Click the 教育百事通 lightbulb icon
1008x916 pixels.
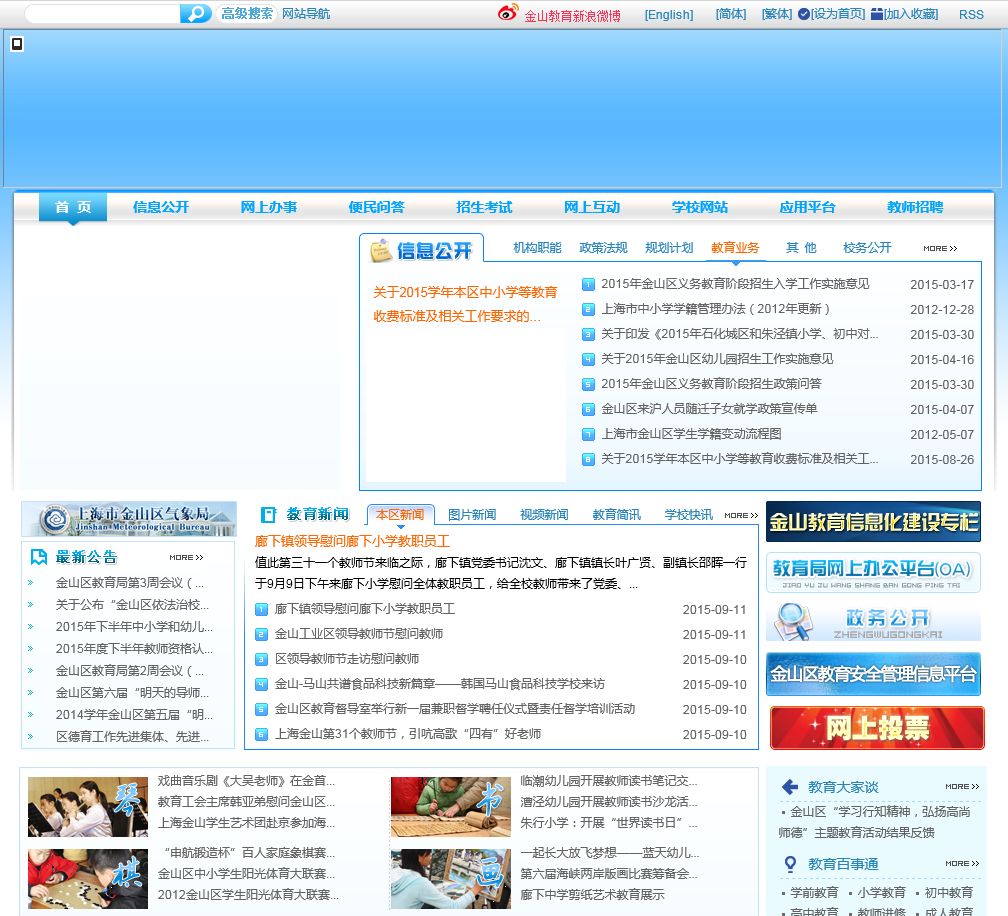tap(790, 864)
